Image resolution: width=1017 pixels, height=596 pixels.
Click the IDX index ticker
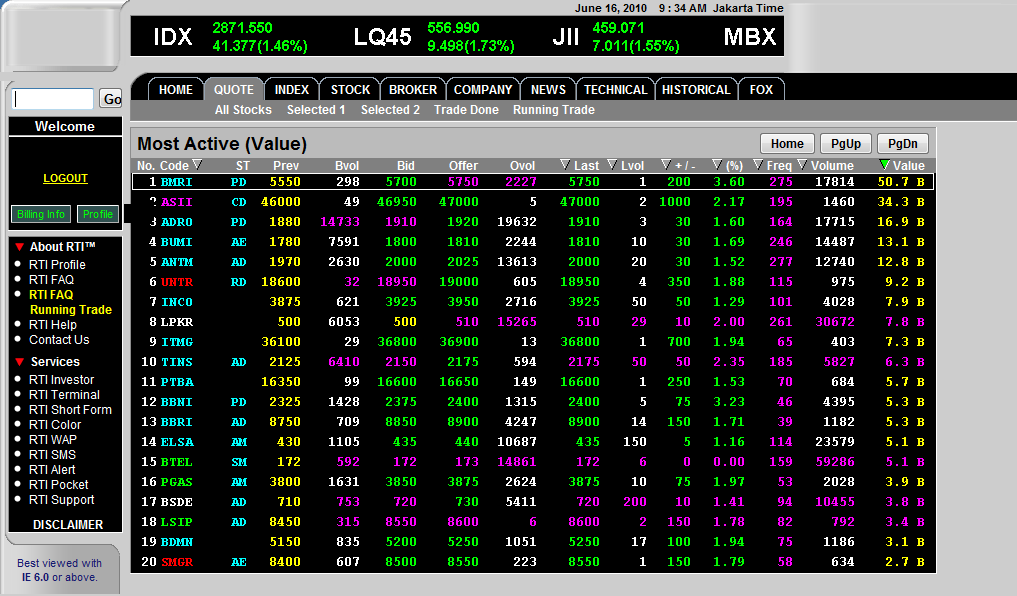(x=173, y=36)
